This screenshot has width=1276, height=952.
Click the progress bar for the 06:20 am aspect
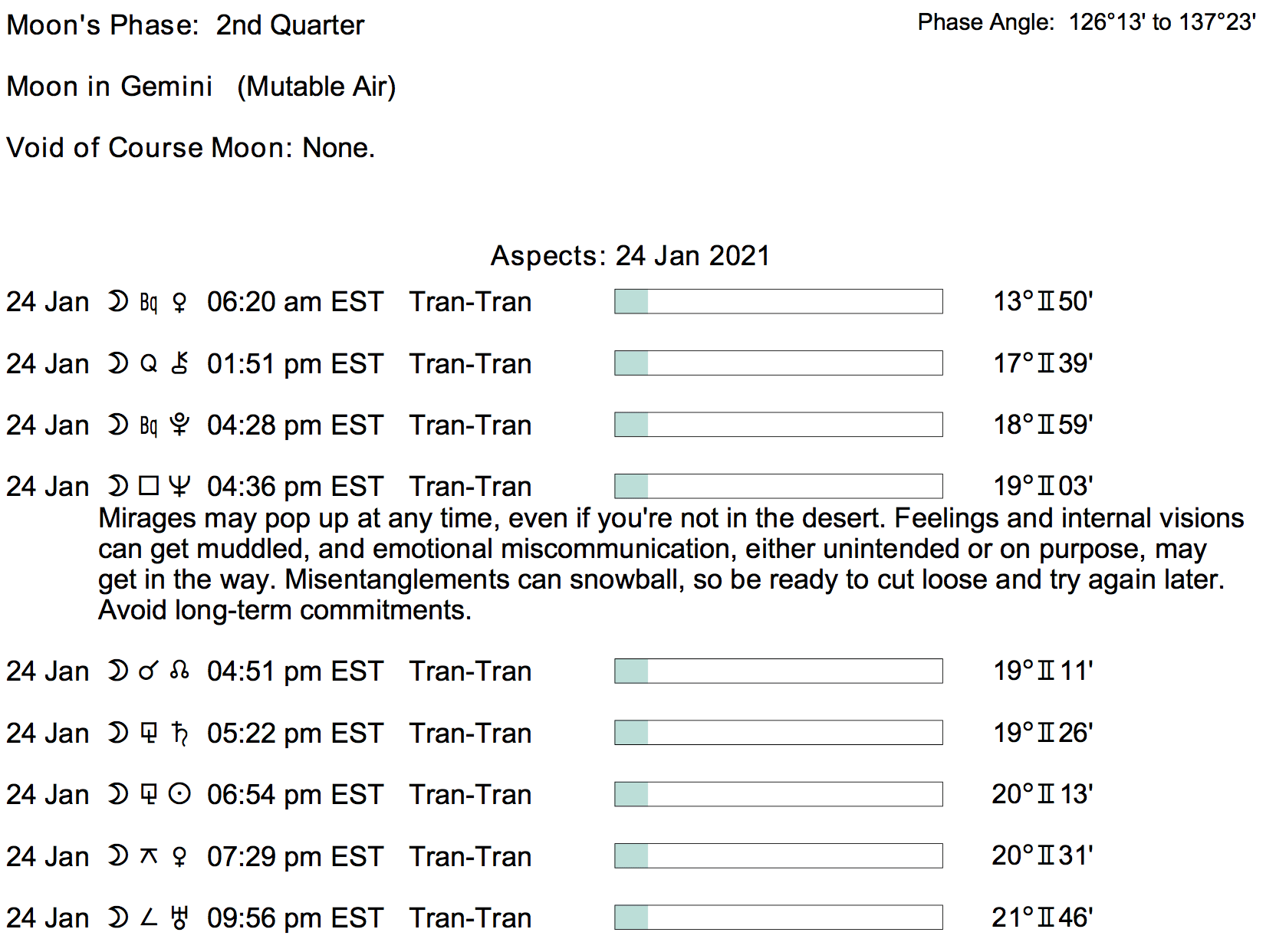pyautogui.click(x=778, y=302)
